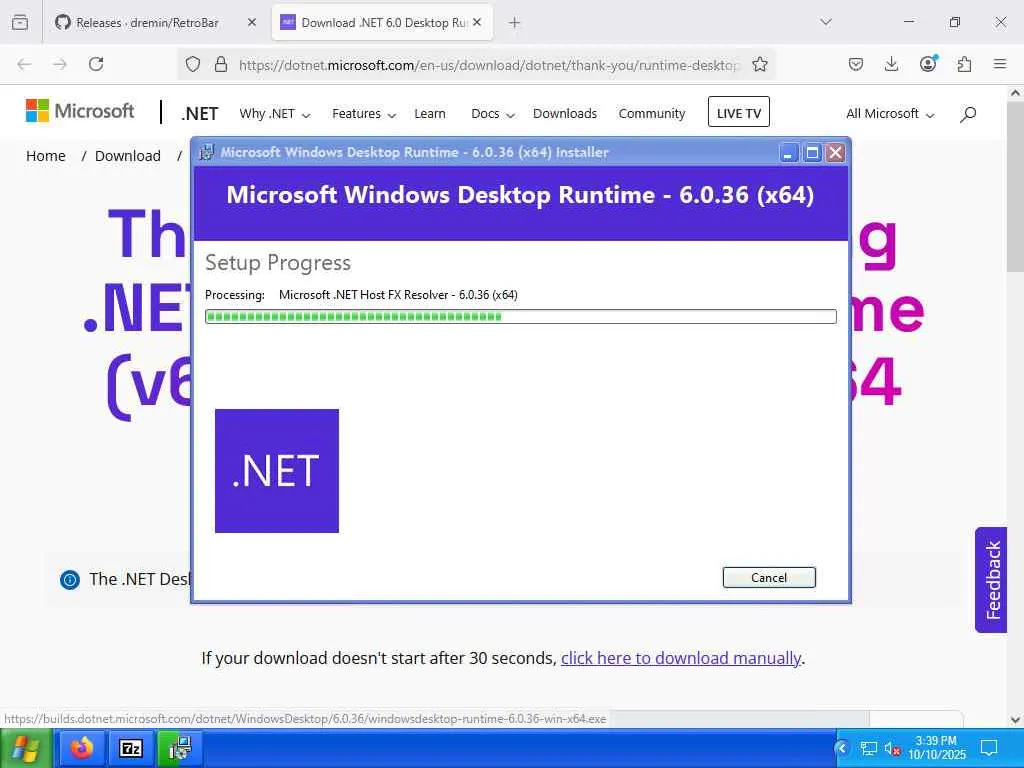1024x768 pixels.
Task: Click the 7-Zip taskbar icon
Action: (131, 748)
